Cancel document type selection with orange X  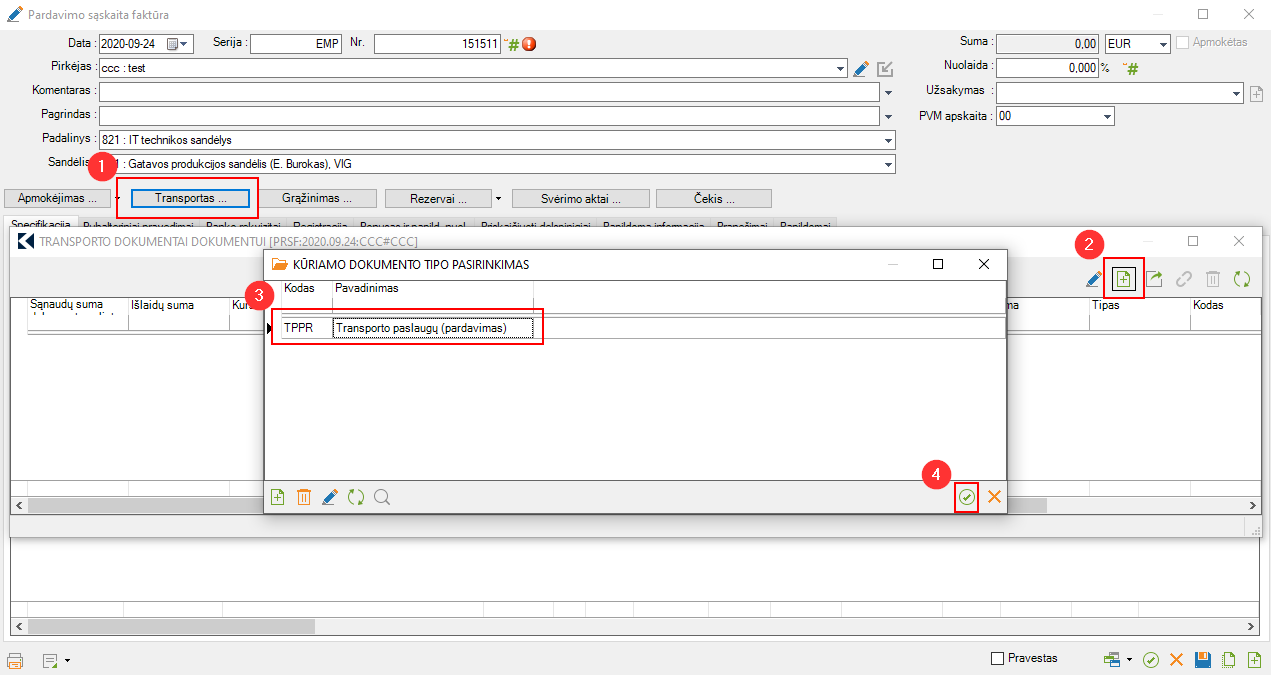coord(994,497)
